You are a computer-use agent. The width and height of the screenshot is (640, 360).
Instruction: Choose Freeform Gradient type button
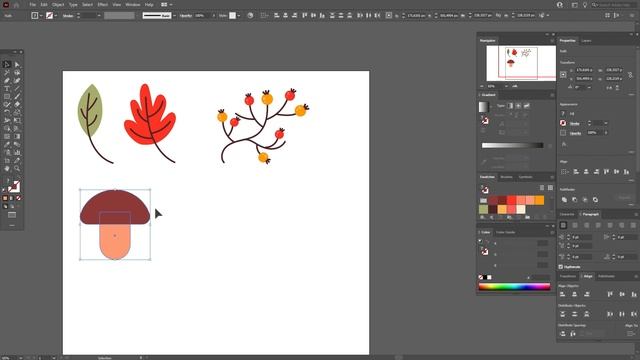(x=527, y=106)
